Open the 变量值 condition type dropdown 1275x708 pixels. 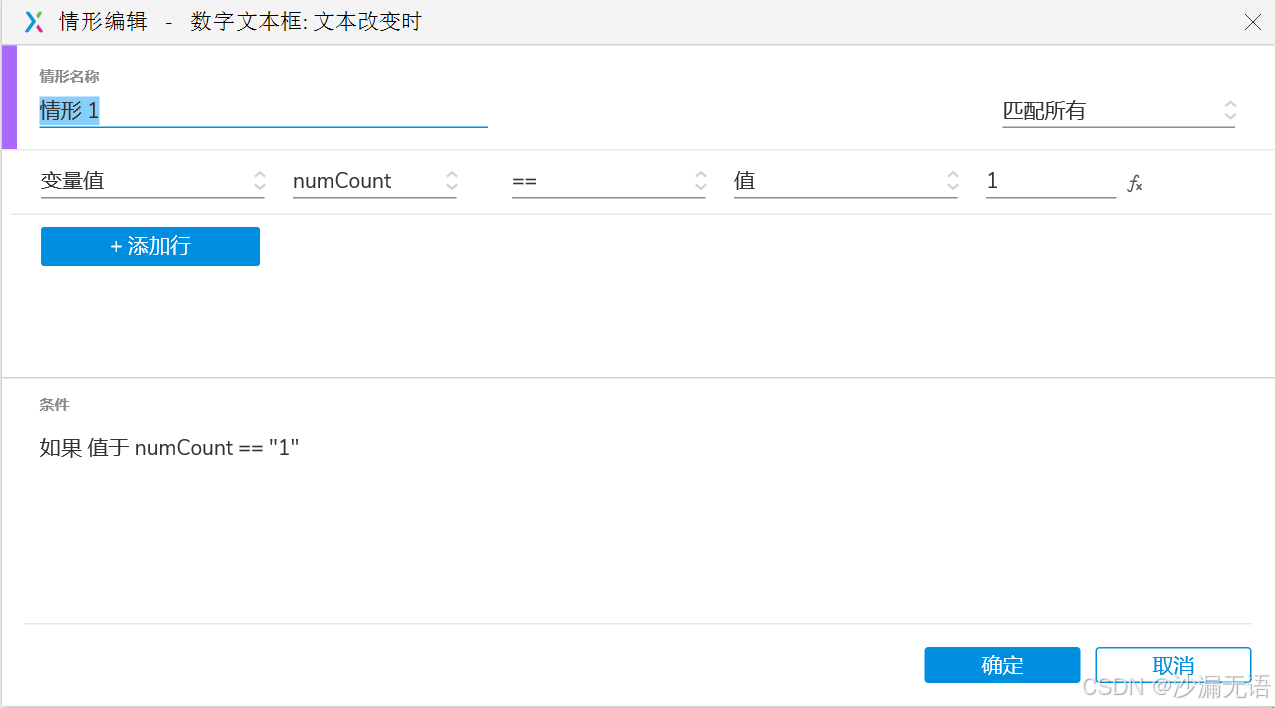point(153,181)
